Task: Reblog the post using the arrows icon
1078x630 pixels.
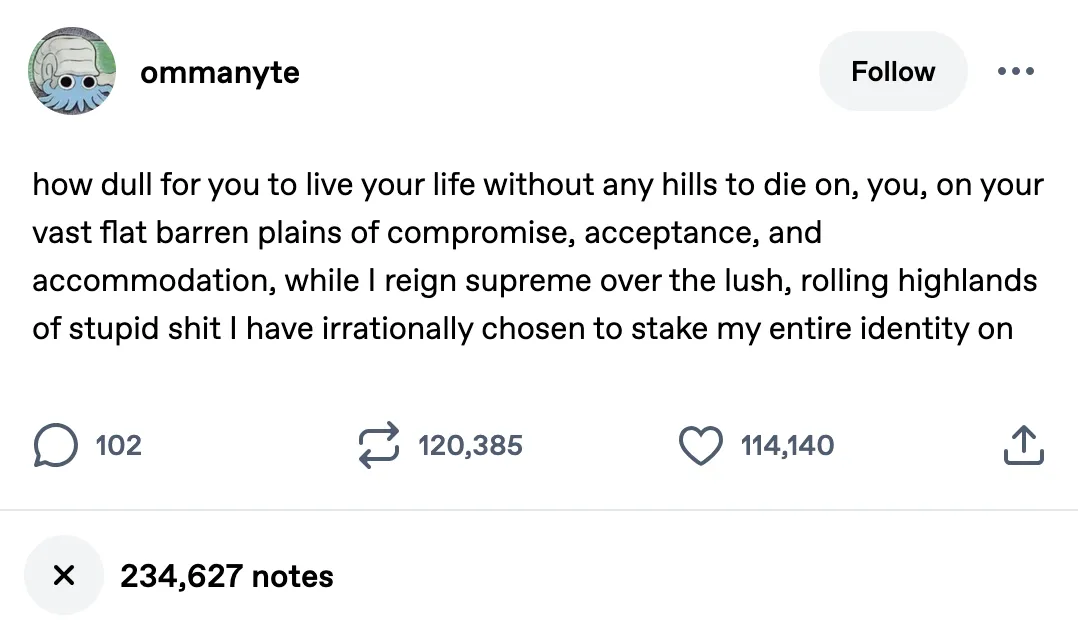Action: pos(380,445)
